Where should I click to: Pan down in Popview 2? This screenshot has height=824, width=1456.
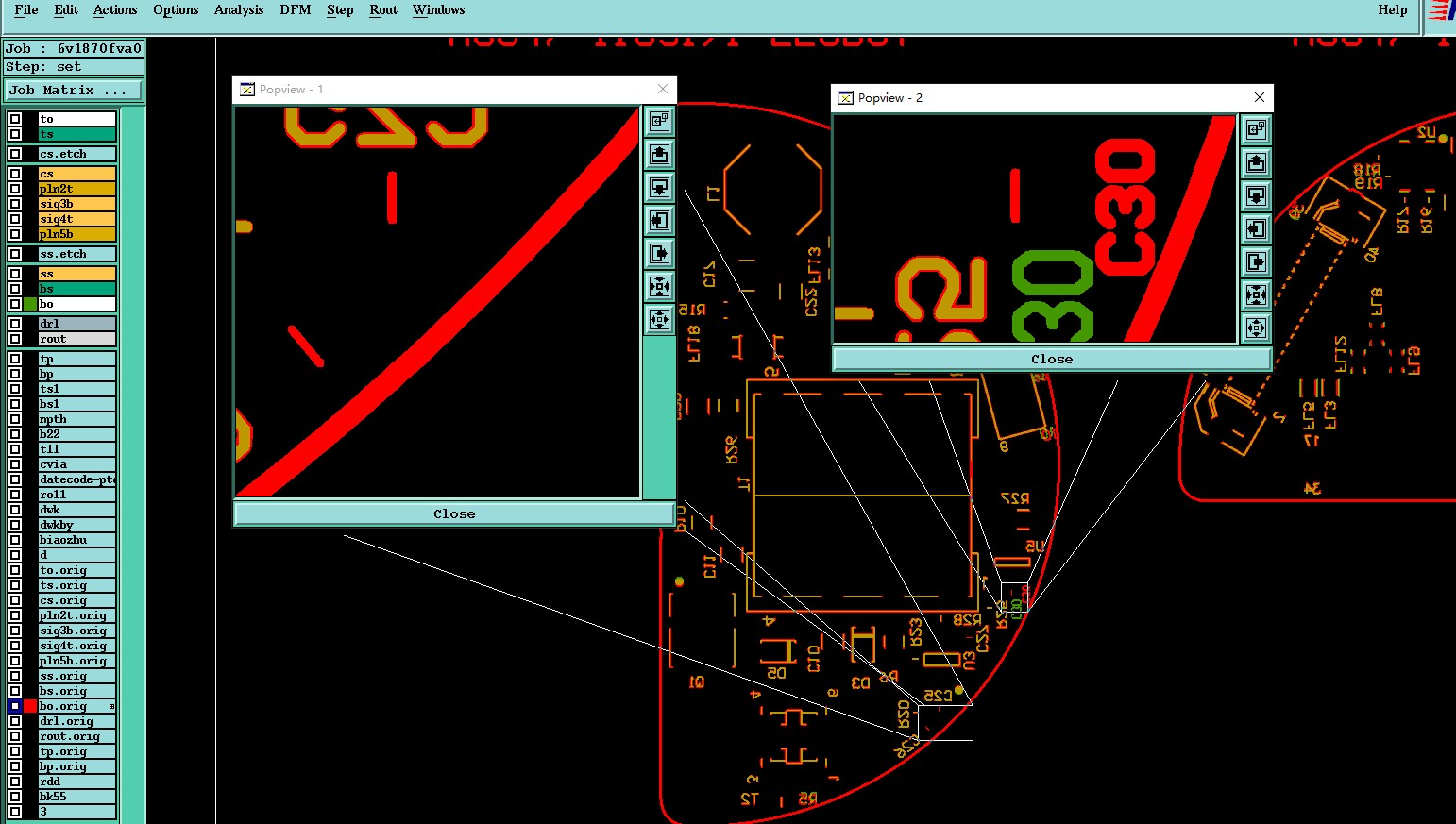[x=1256, y=195]
